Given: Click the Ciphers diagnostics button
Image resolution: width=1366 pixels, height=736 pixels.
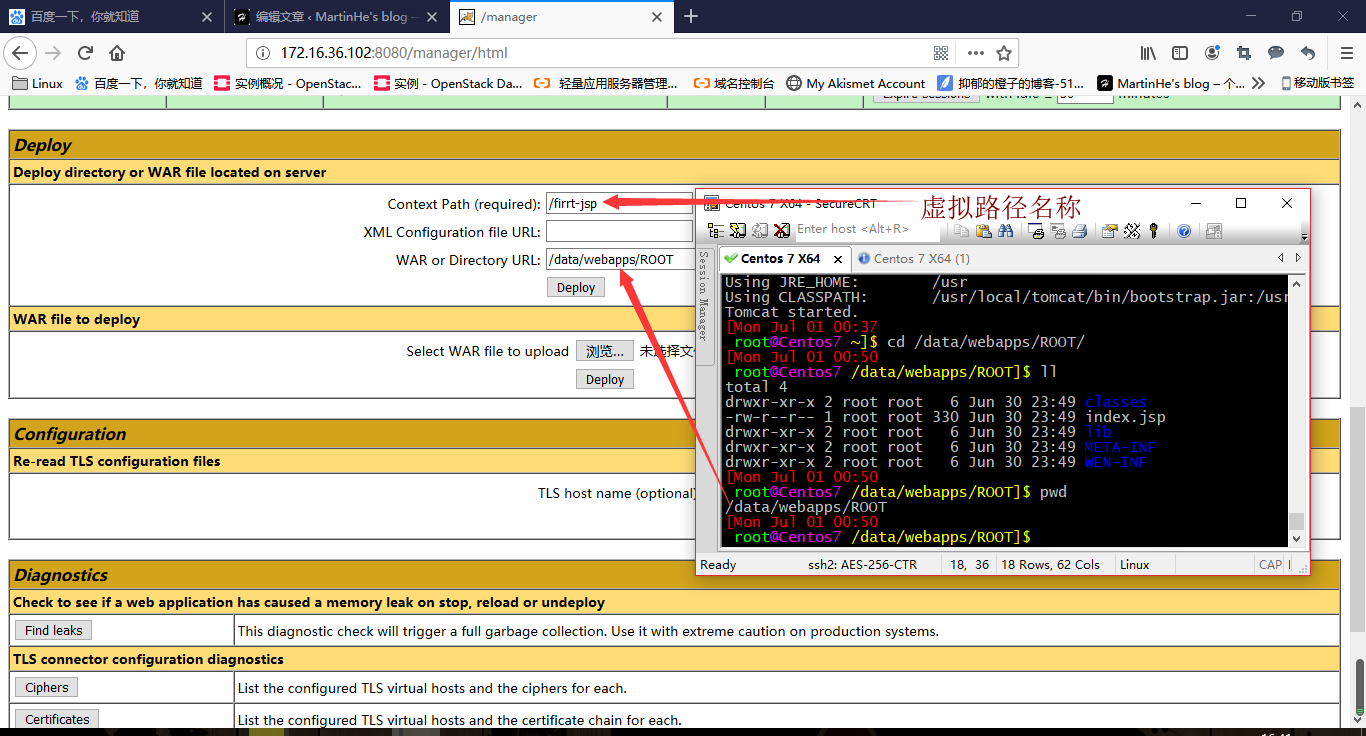Looking at the screenshot, I should pos(47,688).
